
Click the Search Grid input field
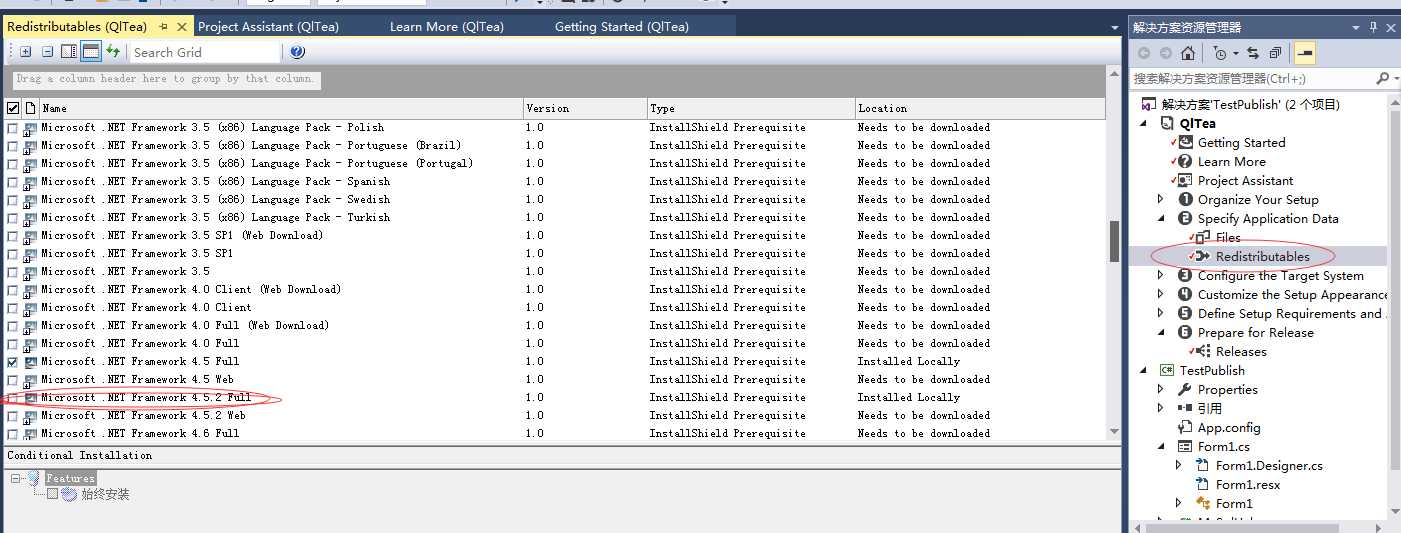pyautogui.click(x=204, y=52)
